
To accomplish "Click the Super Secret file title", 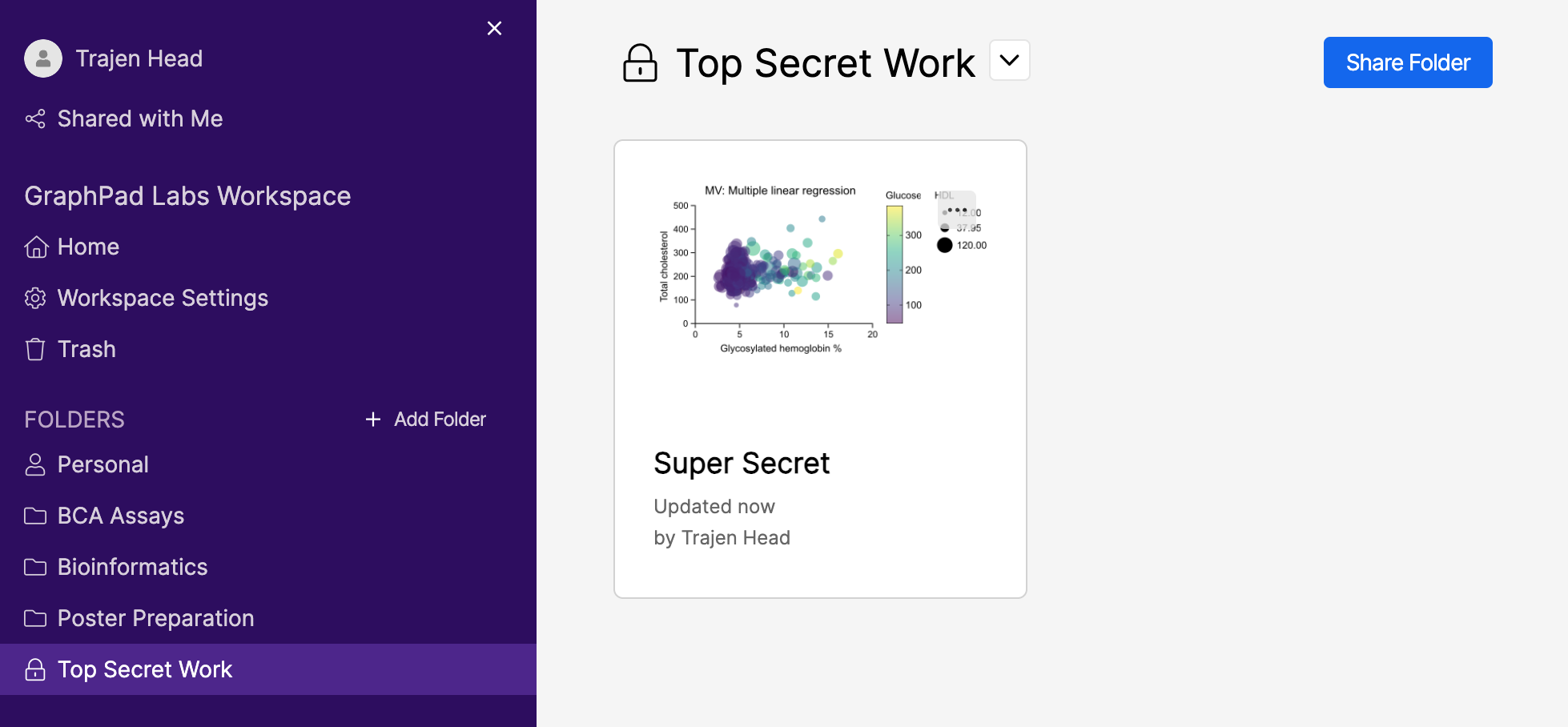I will [742, 464].
